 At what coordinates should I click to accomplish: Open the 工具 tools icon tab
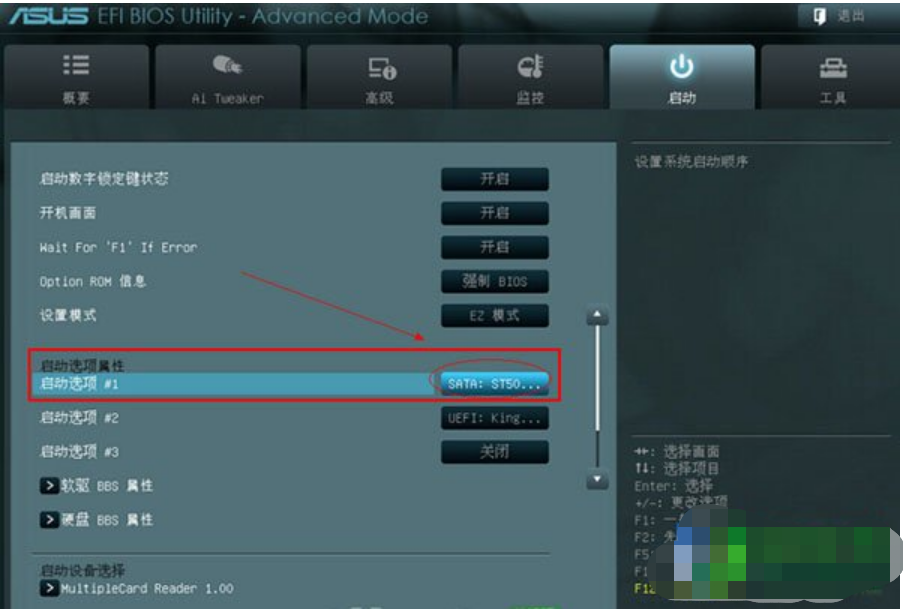pyautogui.click(x=833, y=69)
